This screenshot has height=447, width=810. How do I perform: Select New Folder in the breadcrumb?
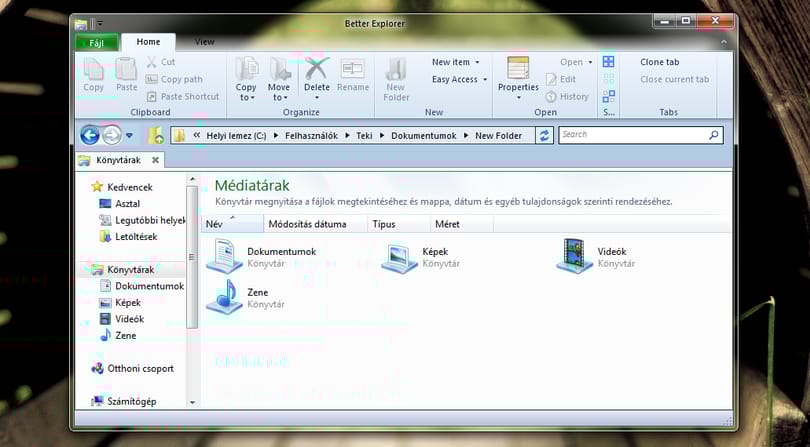tap(499, 136)
